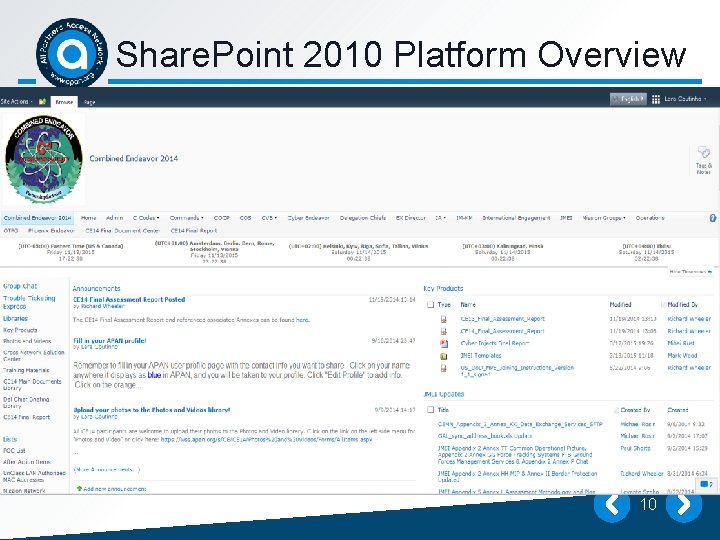
Task: Open CE14 Final Assessment Report Posted announcement
Action: point(129,299)
